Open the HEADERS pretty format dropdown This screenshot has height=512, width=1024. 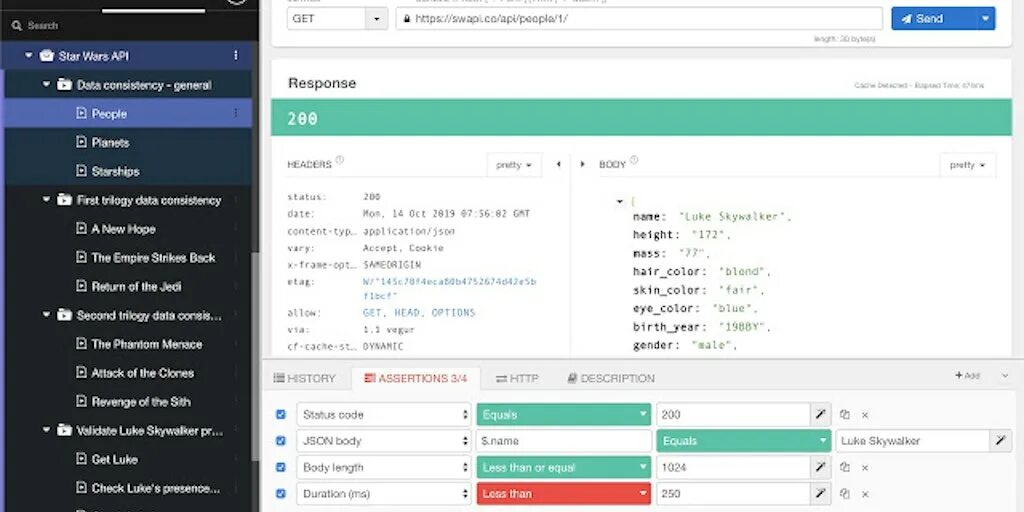click(x=514, y=165)
